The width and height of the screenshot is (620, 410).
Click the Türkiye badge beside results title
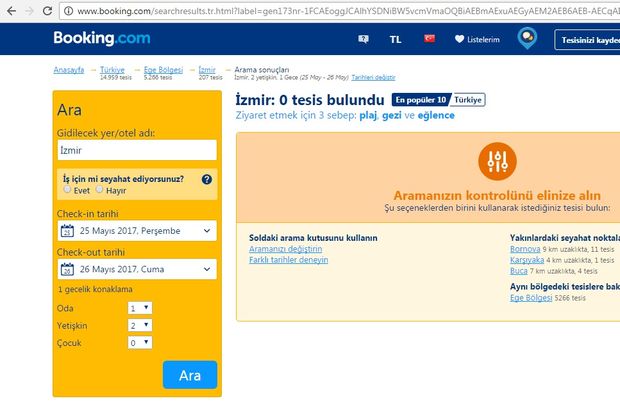(468, 100)
